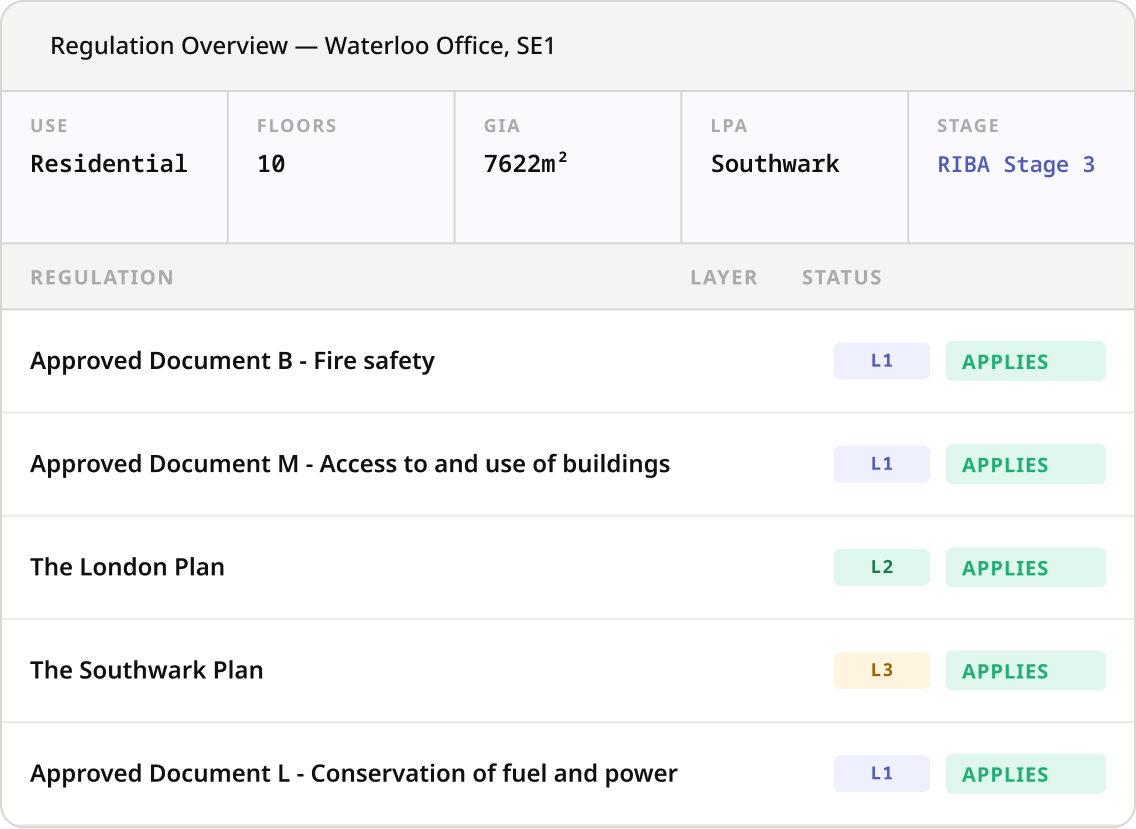Click the floors value '10'
Screen dimensions: 1136x829
click(271, 164)
